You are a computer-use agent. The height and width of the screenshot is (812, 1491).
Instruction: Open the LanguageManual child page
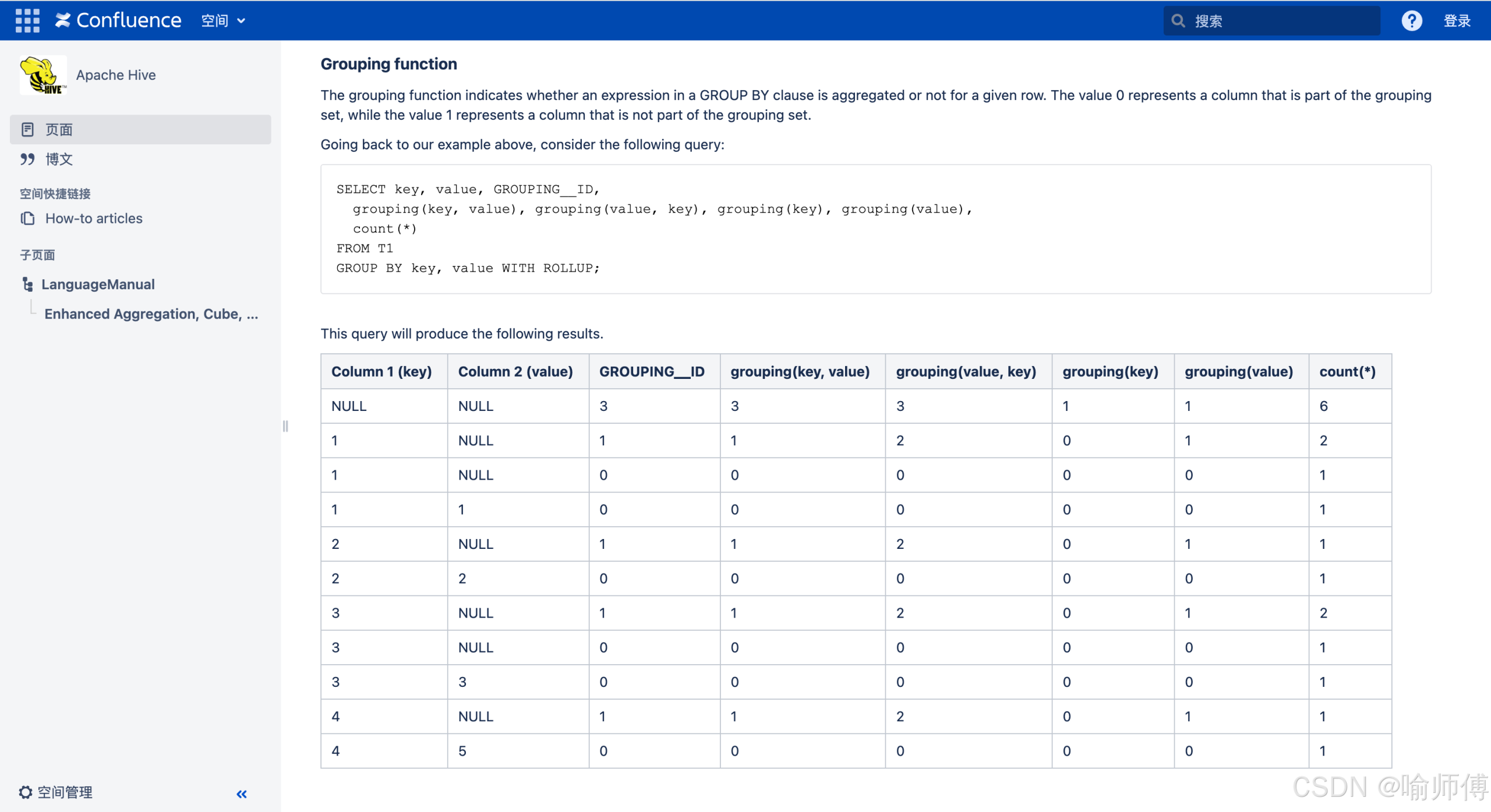(x=98, y=284)
